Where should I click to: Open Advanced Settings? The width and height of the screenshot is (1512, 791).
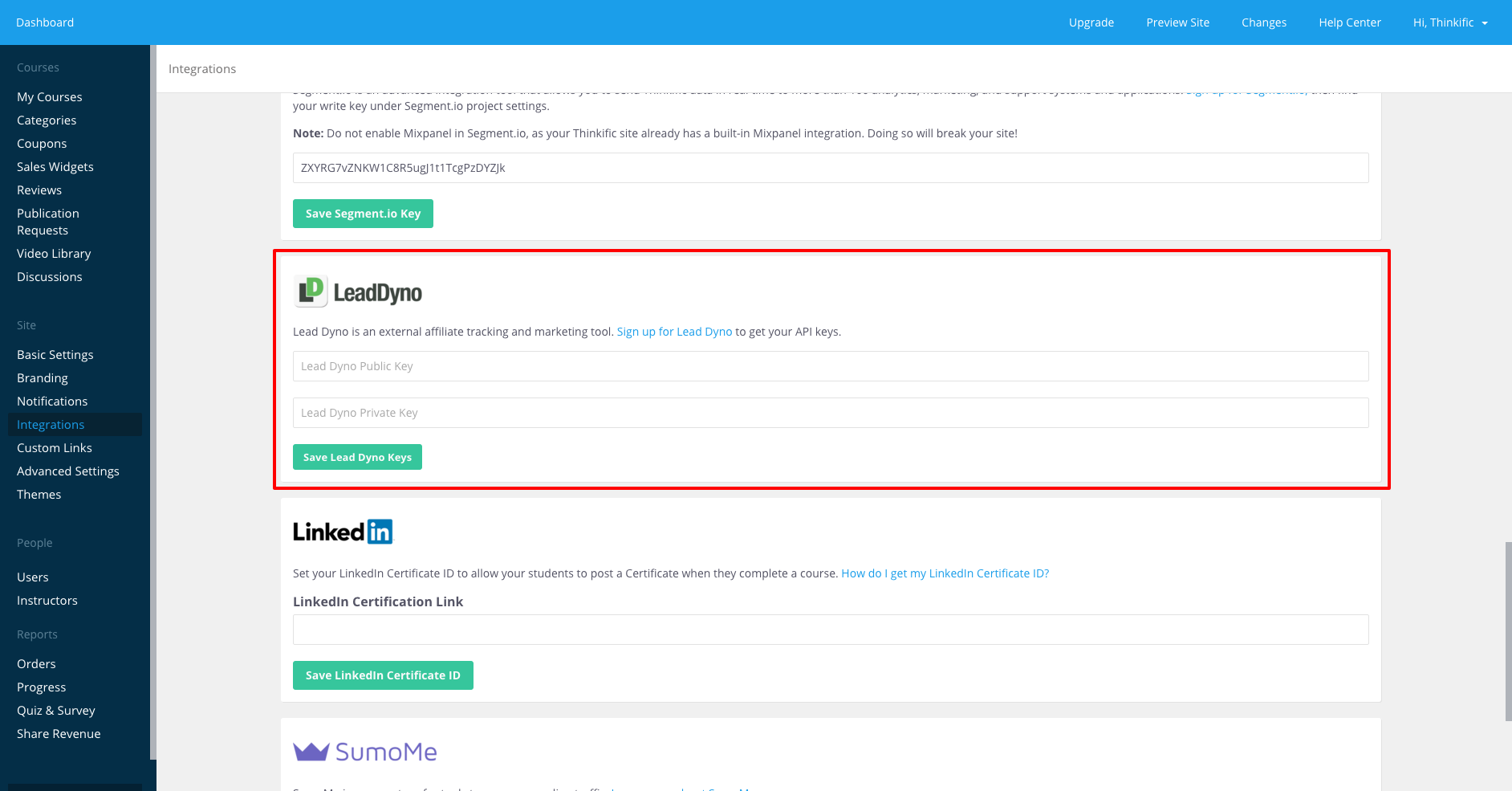68,471
